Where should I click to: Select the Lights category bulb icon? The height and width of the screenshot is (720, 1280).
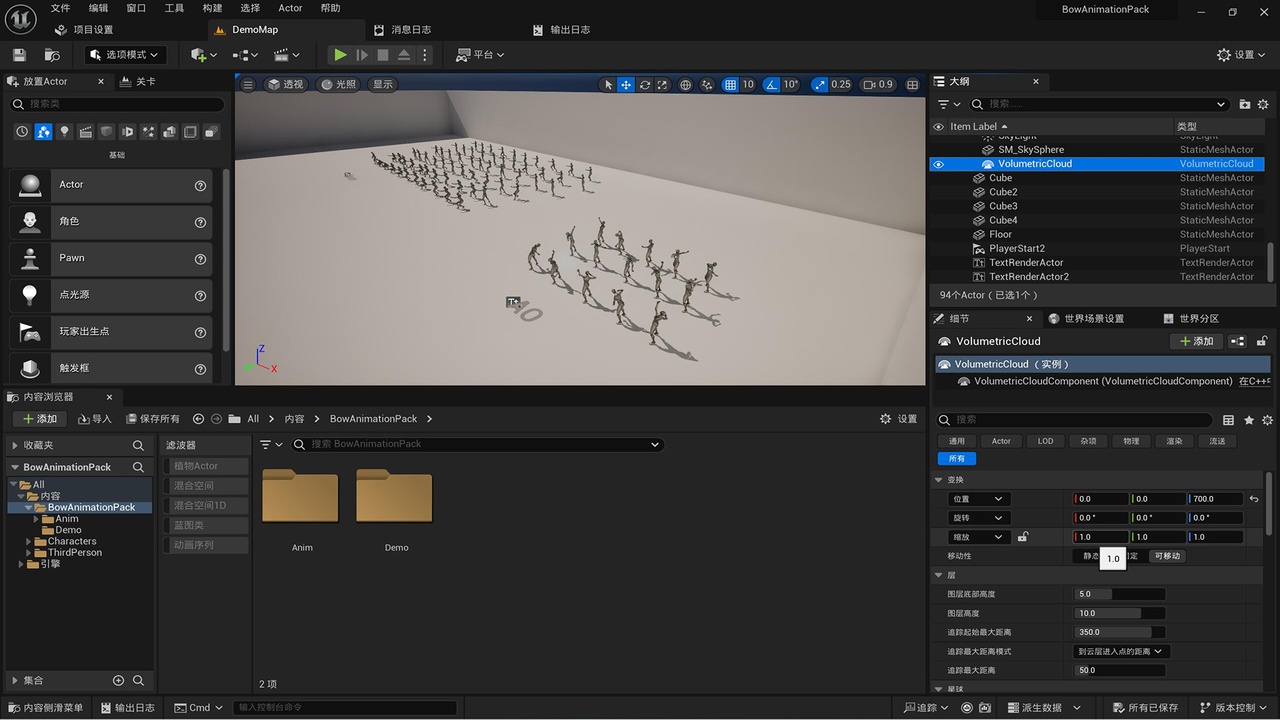point(64,132)
